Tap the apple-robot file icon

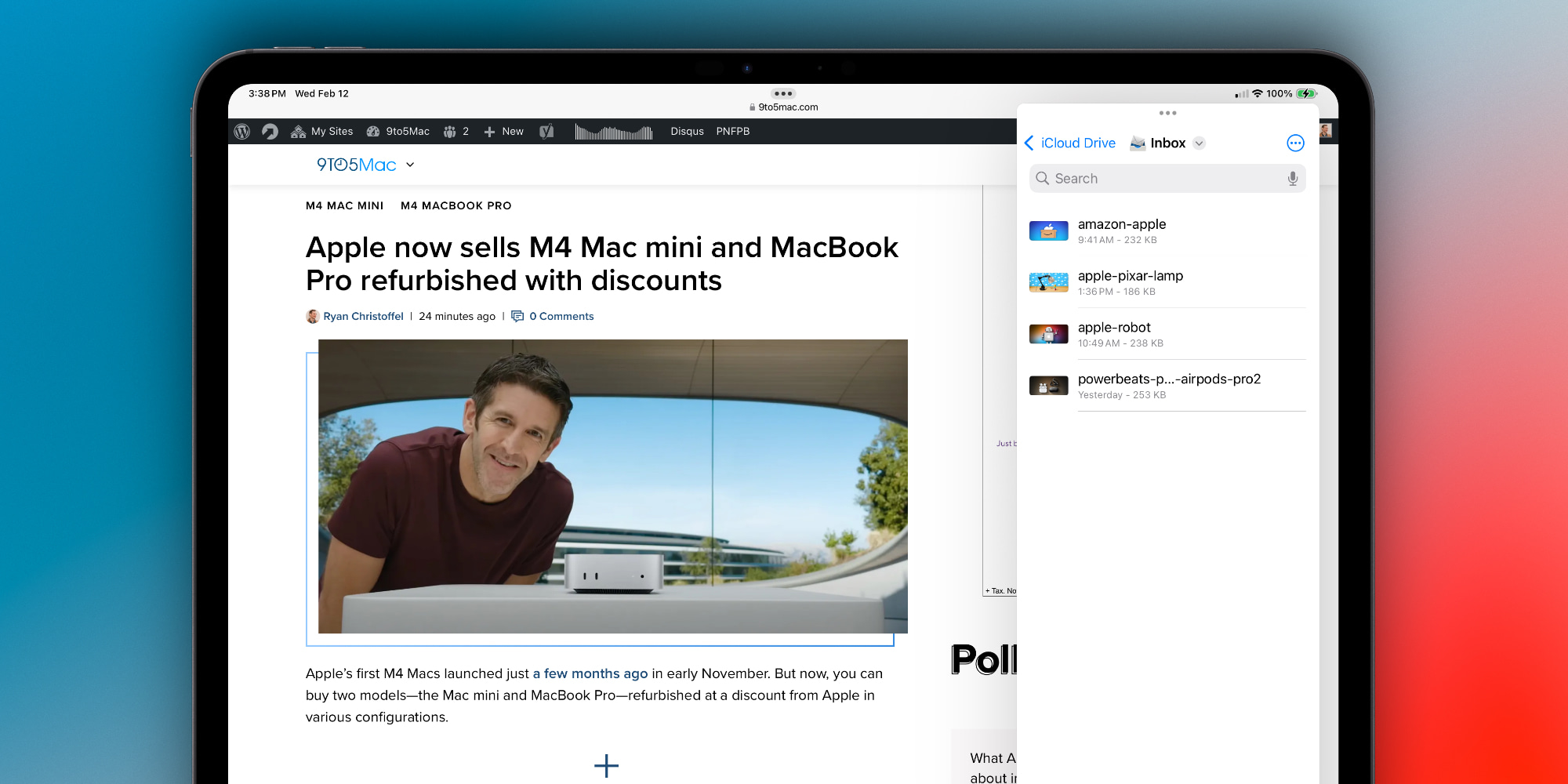[x=1048, y=333]
